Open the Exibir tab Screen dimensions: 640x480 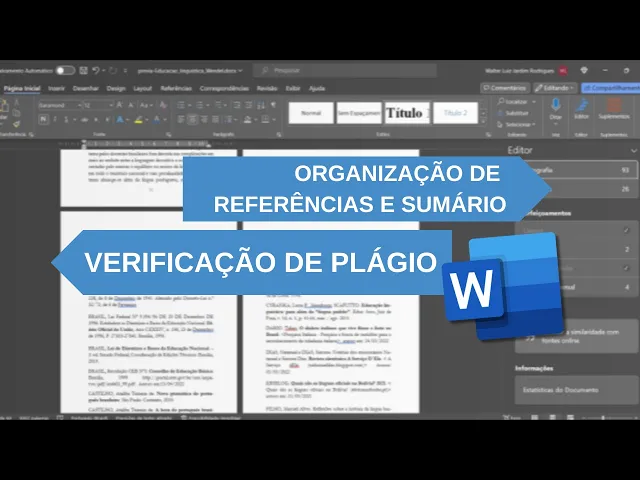click(293, 88)
